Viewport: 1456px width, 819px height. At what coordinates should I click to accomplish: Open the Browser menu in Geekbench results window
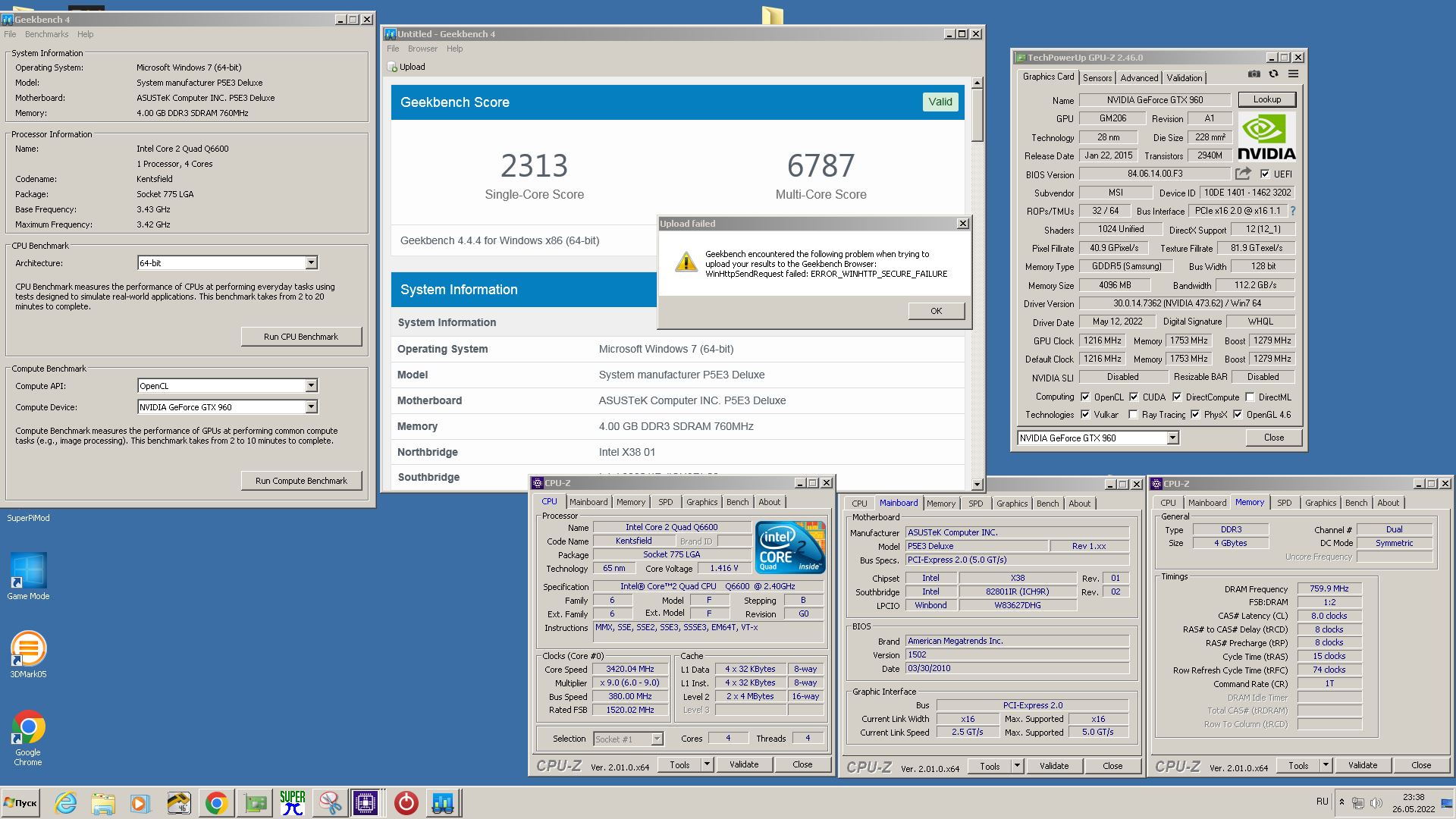pos(422,49)
